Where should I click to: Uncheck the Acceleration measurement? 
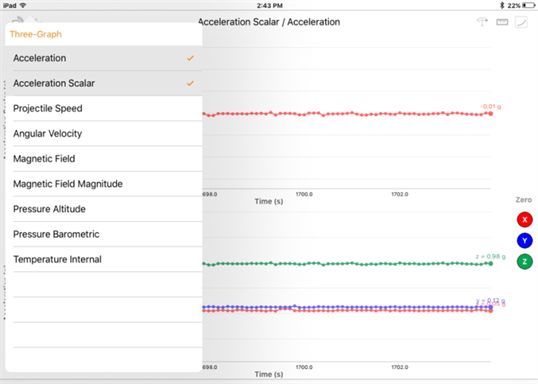[104, 58]
